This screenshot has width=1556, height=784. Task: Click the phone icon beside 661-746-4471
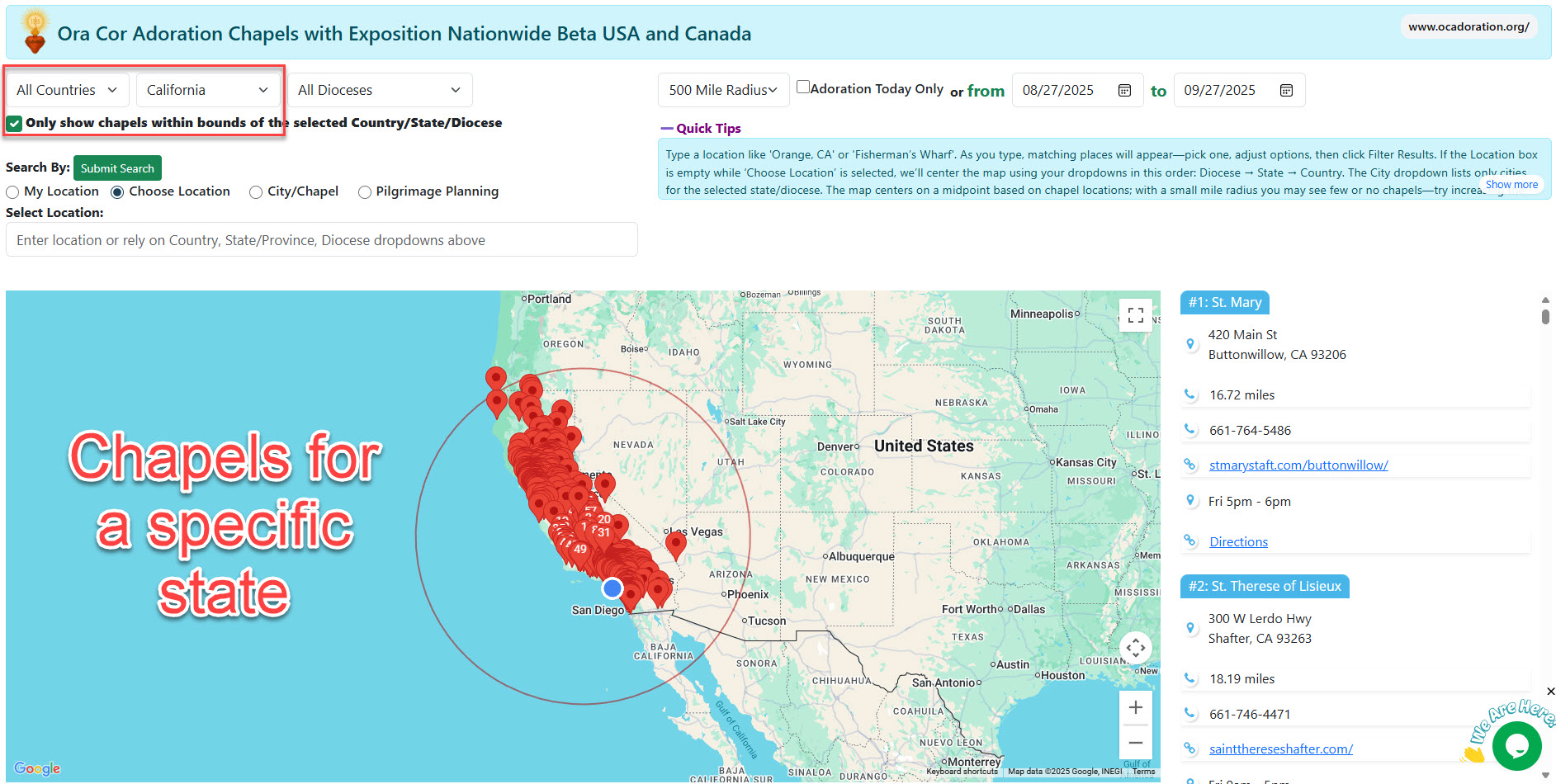[x=1189, y=713]
